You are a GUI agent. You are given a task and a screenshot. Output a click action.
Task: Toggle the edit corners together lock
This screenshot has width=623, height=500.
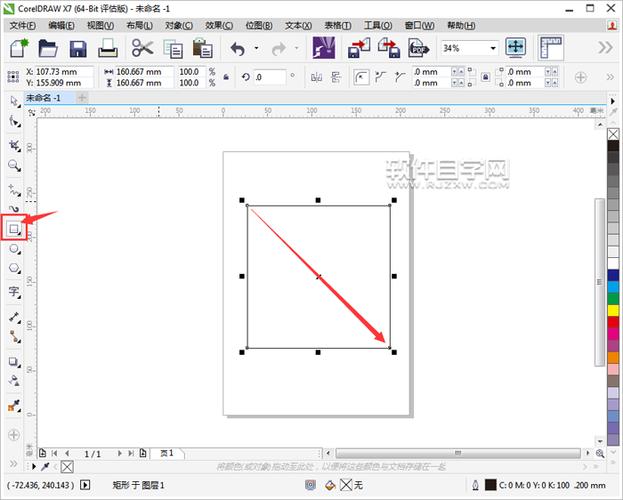point(485,77)
